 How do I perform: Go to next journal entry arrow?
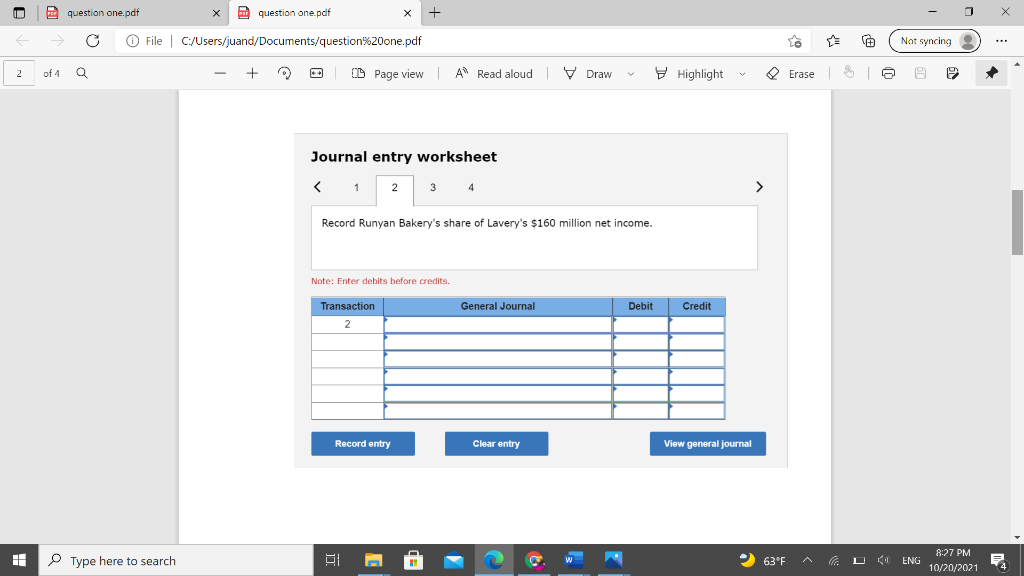click(759, 187)
